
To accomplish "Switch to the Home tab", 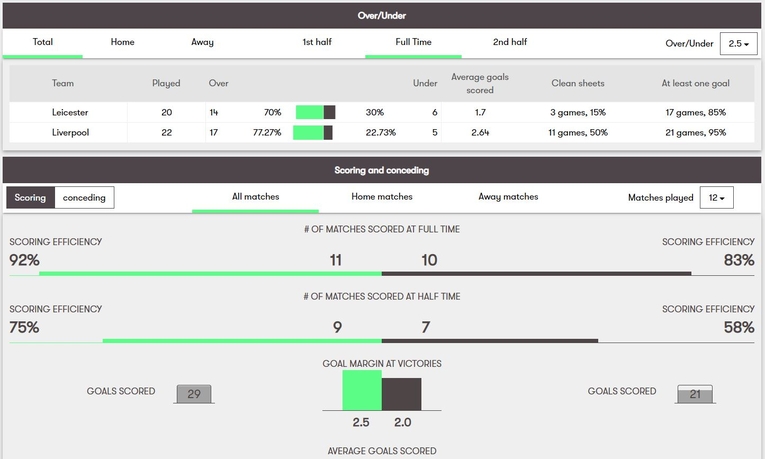I will coord(122,43).
